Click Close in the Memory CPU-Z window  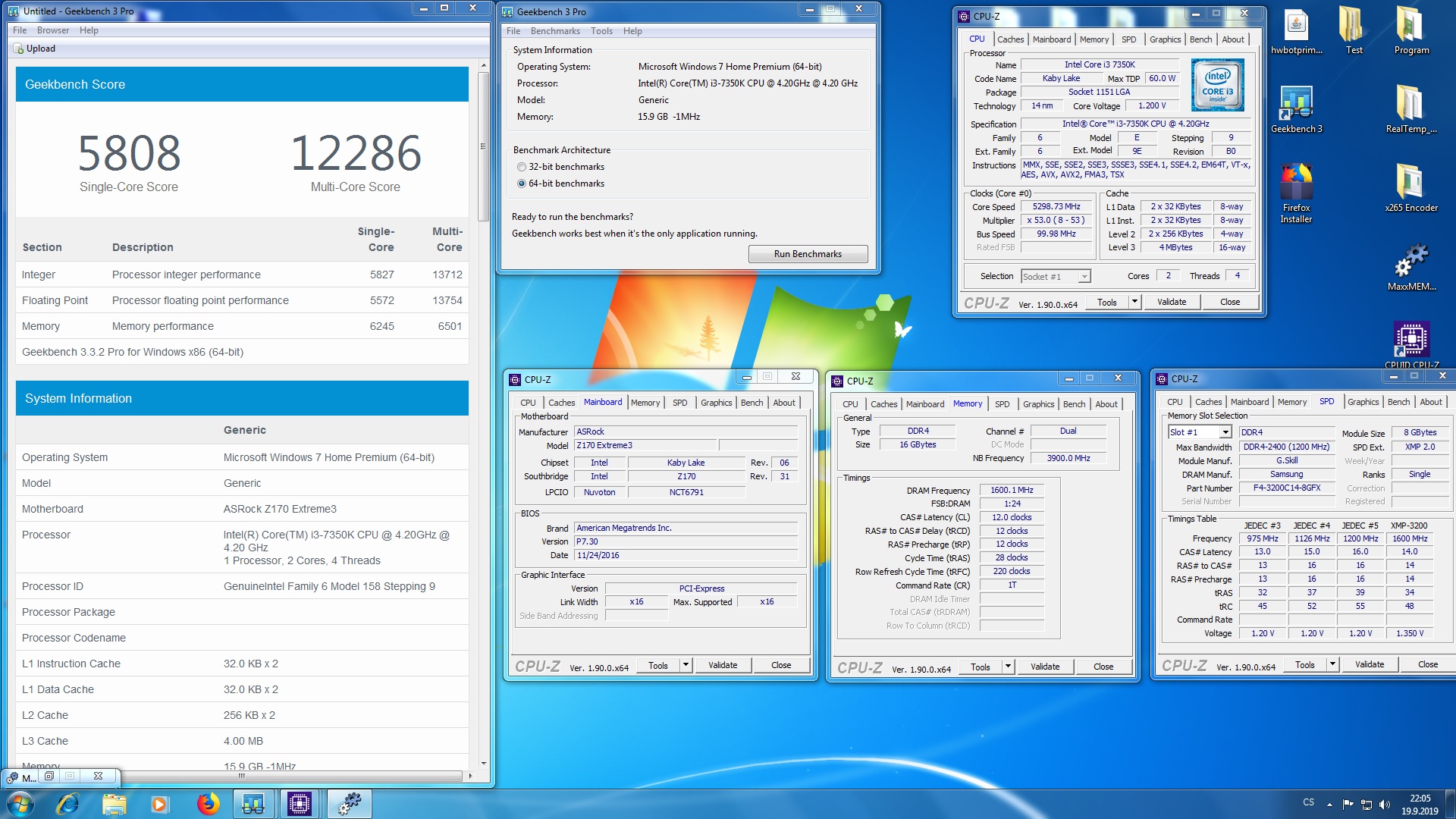pos(1103,667)
